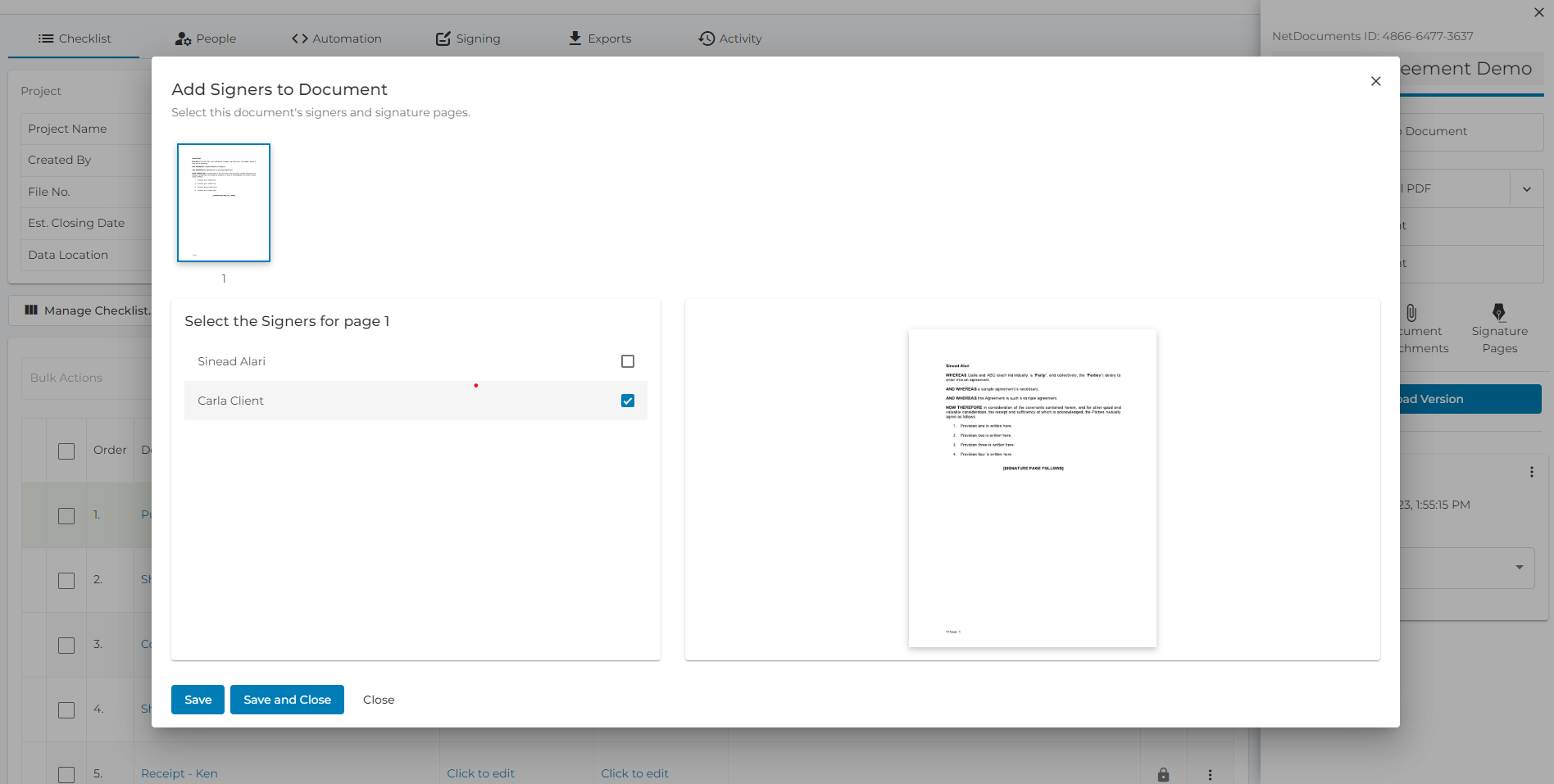Check Sinead Alari as a signer
The height and width of the screenshot is (784, 1554).
click(627, 360)
